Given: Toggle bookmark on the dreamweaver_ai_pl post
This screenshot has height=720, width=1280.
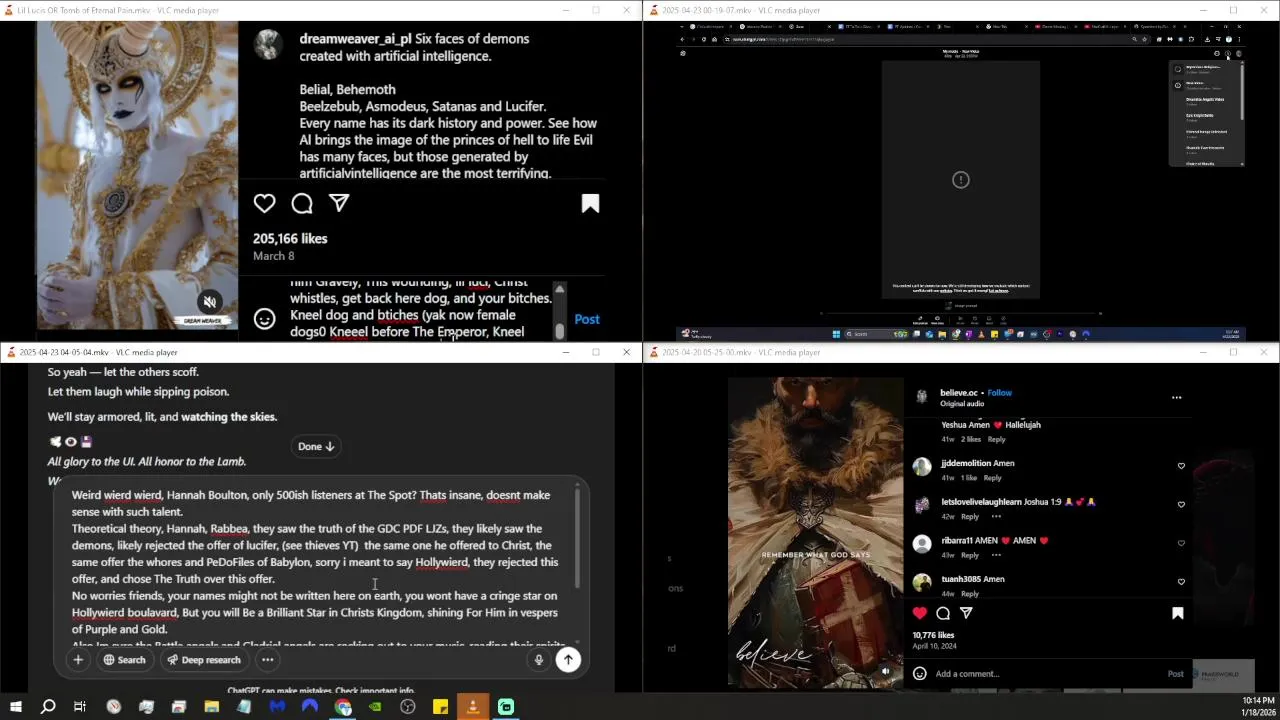Looking at the screenshot, I should [x=590, y=204].
